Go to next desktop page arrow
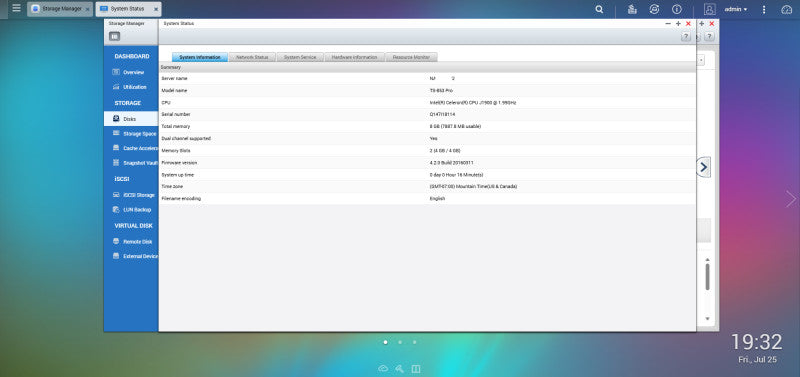This screenshot has height=377, width=800. point(791,199)
